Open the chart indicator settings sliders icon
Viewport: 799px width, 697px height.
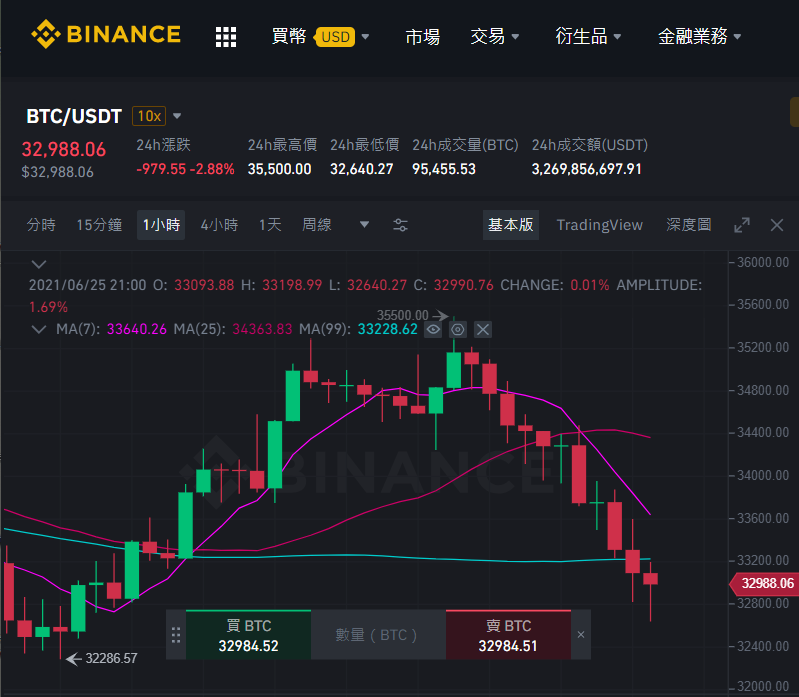click(x=400, y=225)
